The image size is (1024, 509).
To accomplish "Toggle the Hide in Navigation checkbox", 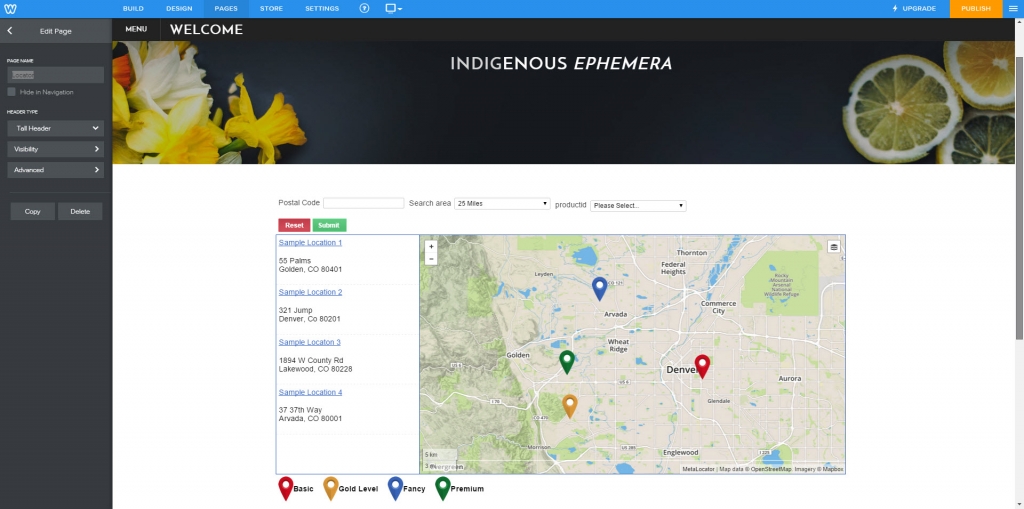I will [12, 92].
